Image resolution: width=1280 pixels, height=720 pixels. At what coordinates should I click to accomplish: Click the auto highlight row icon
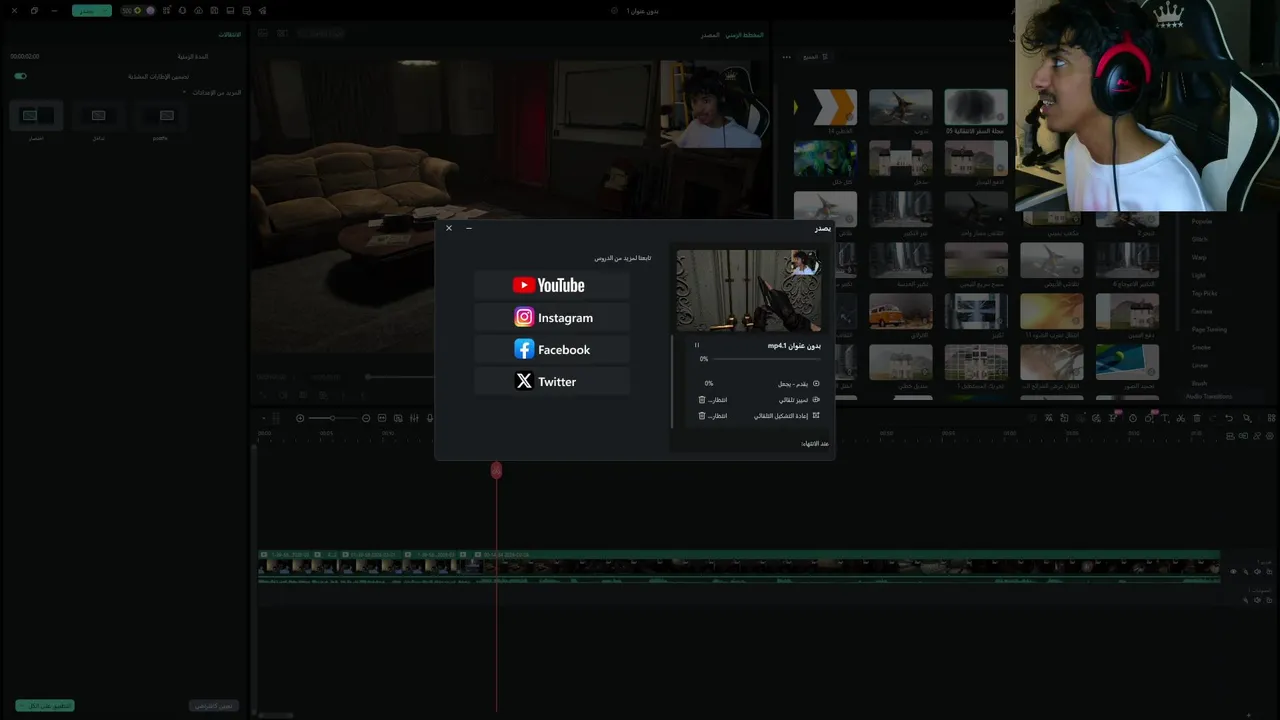[x=816, y=399]
